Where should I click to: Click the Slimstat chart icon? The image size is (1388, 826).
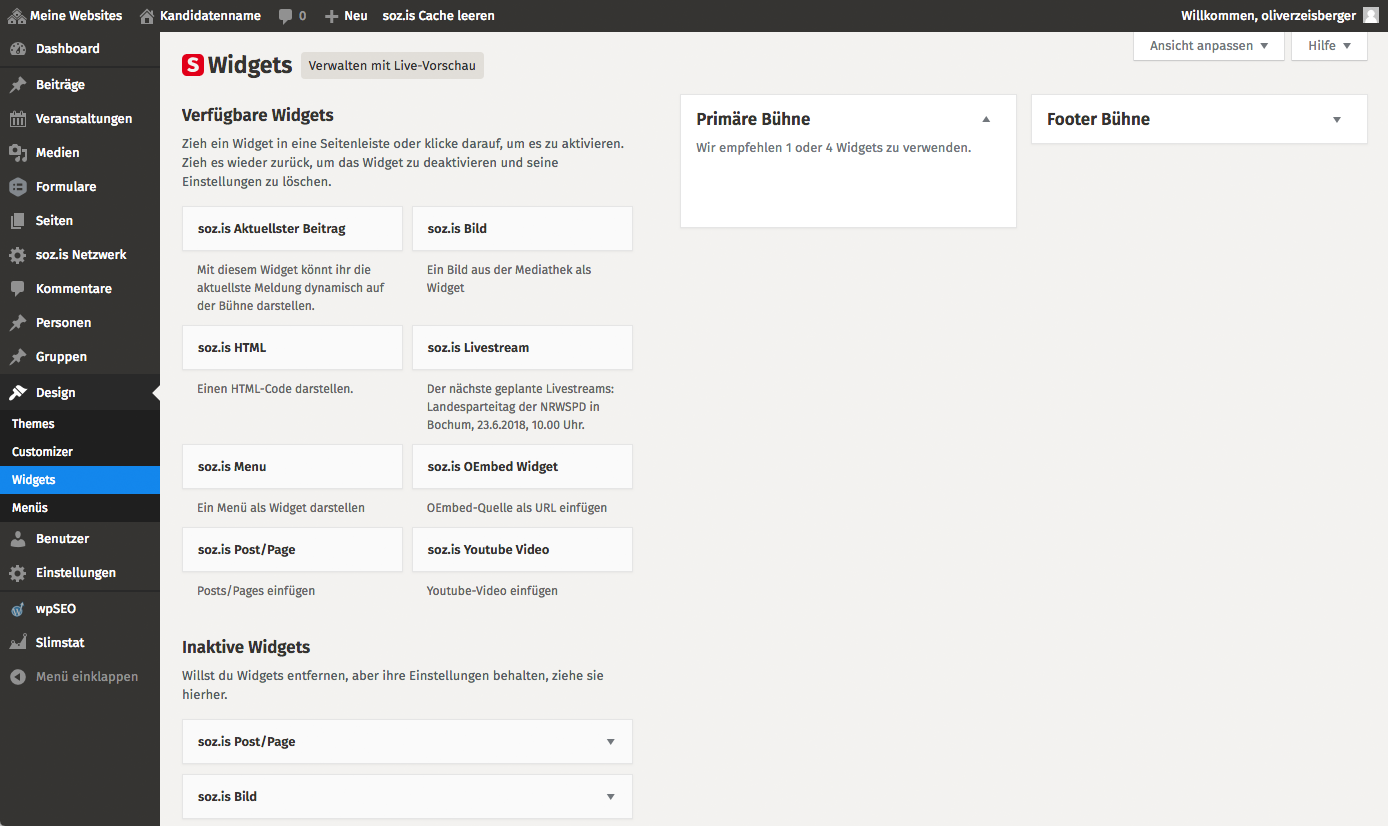tap(18, 643)
